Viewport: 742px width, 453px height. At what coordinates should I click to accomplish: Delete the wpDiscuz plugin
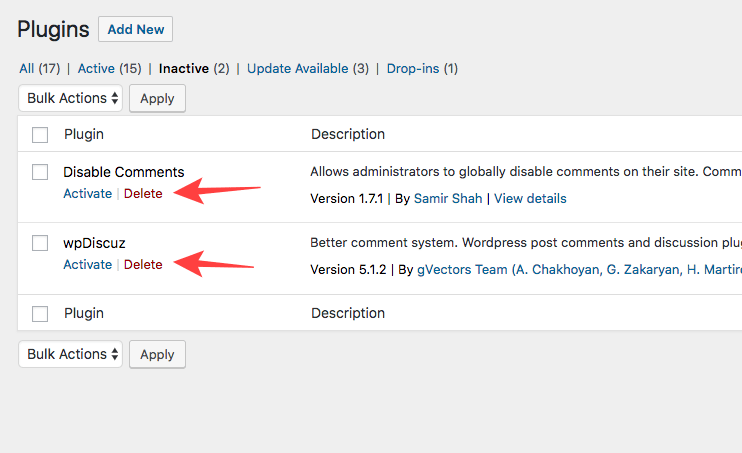pyautogui.click(x=143, y=265)
